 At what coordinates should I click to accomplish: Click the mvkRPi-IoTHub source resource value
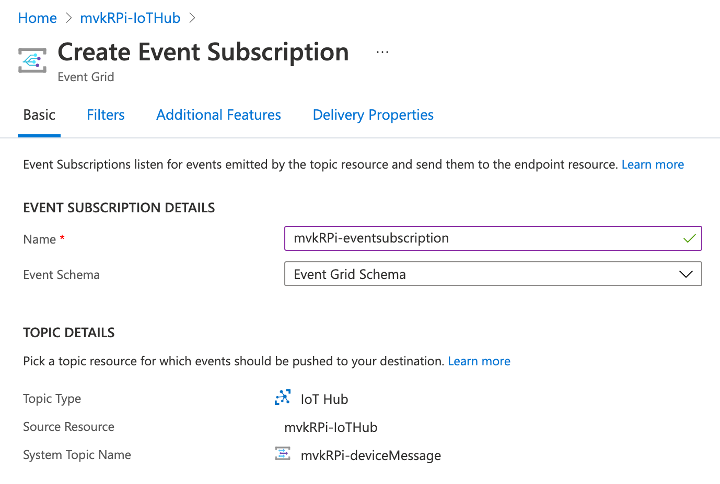[331, 427]
